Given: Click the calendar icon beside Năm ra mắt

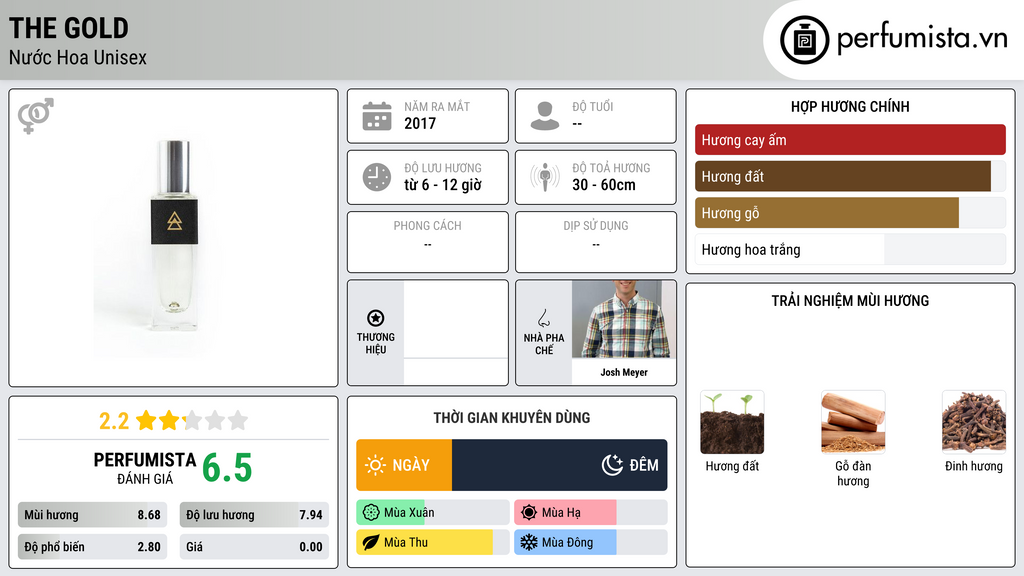Looking at the screenshot, I should (x=377, y=116).
